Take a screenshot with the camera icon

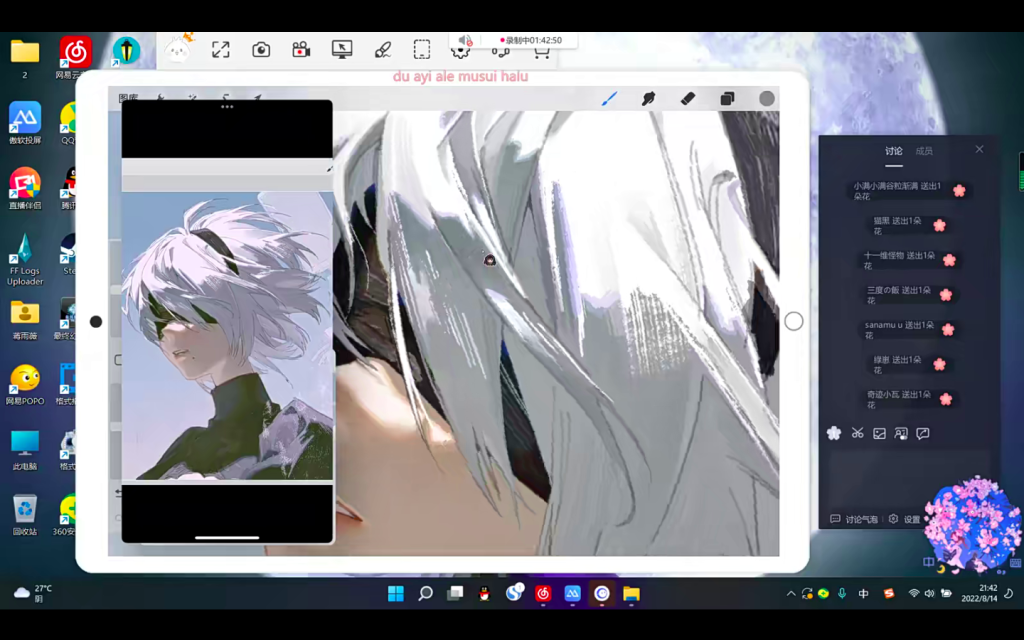click(261, 50)
